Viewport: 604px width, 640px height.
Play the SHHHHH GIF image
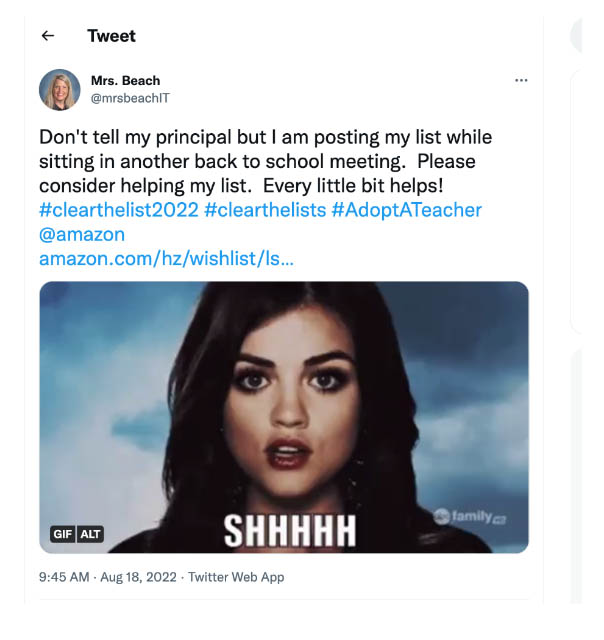284,400
